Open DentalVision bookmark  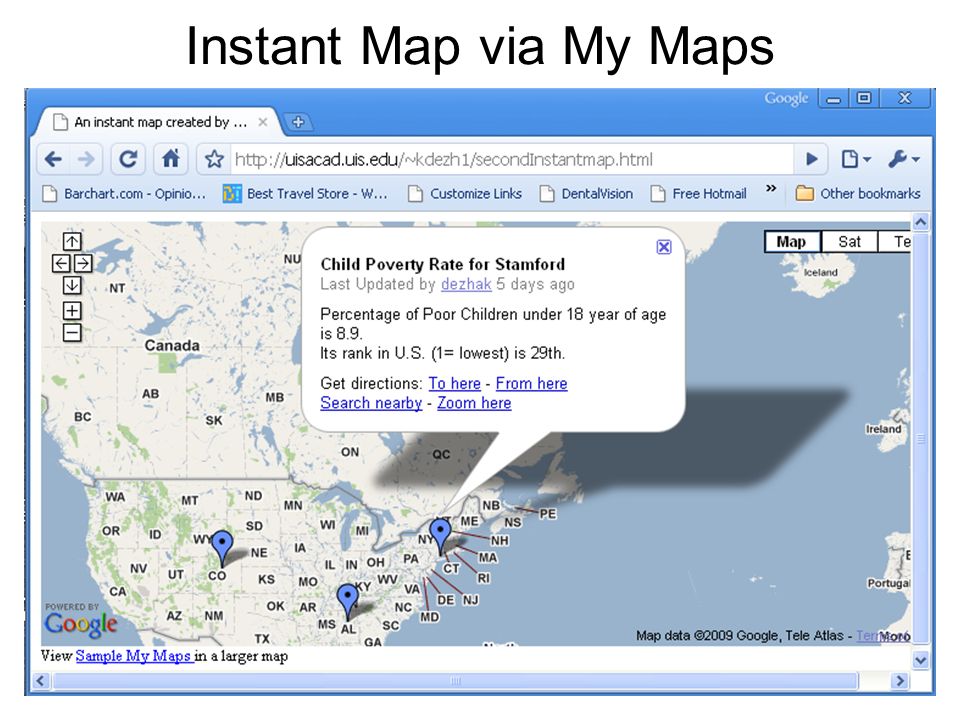coord(587,193)
